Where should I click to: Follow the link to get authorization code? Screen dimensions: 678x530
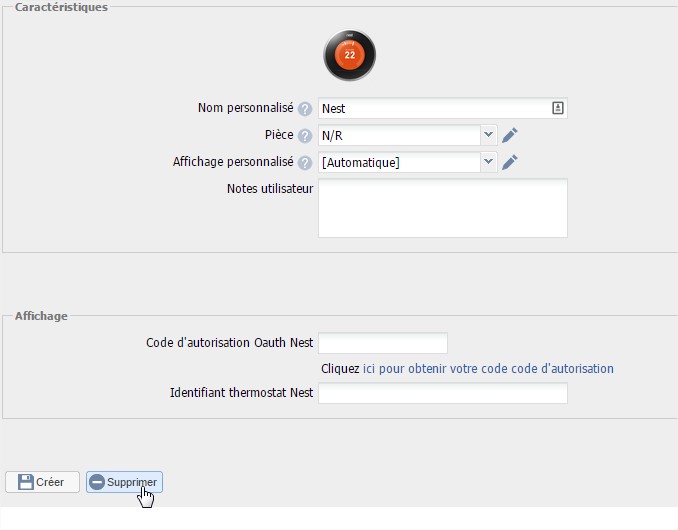(488, 369)
